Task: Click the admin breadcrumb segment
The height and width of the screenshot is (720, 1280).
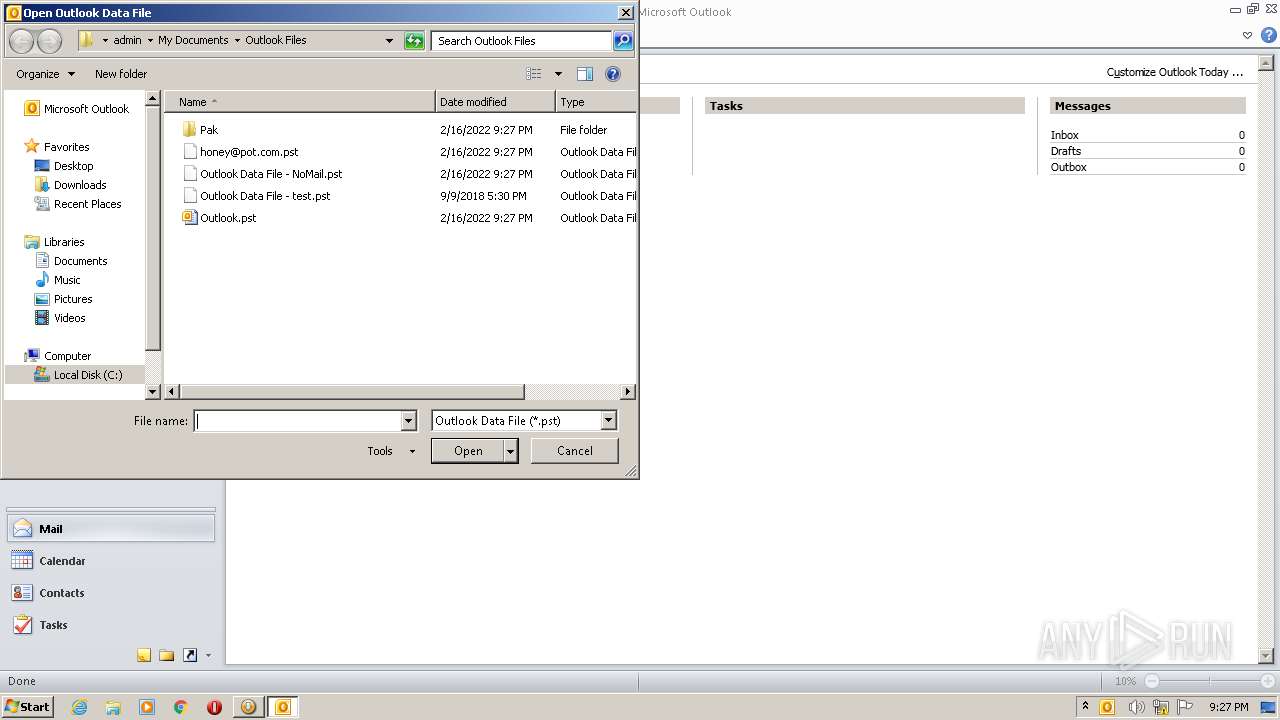Action: [127, 41]
